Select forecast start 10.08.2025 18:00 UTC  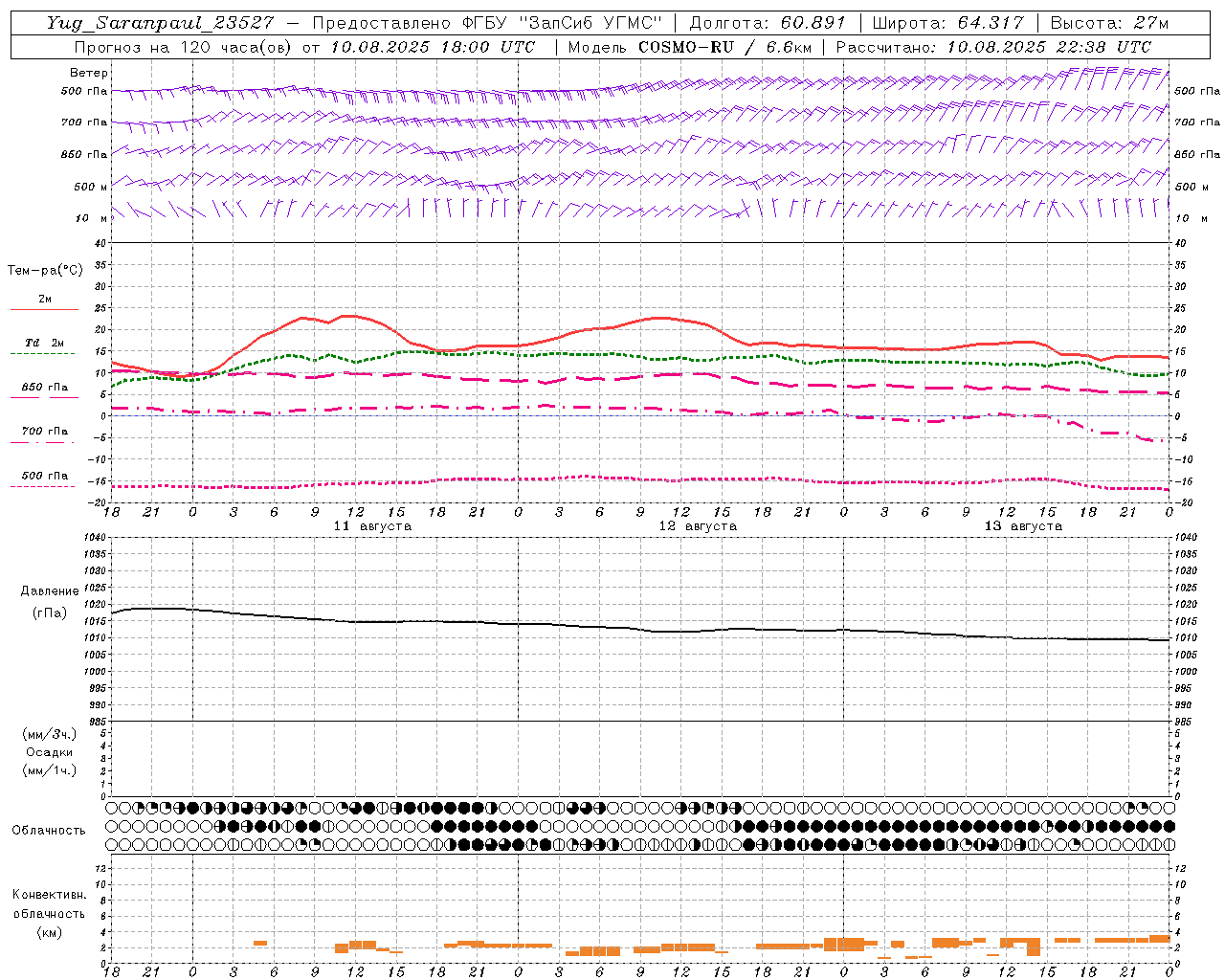[432, 47]
